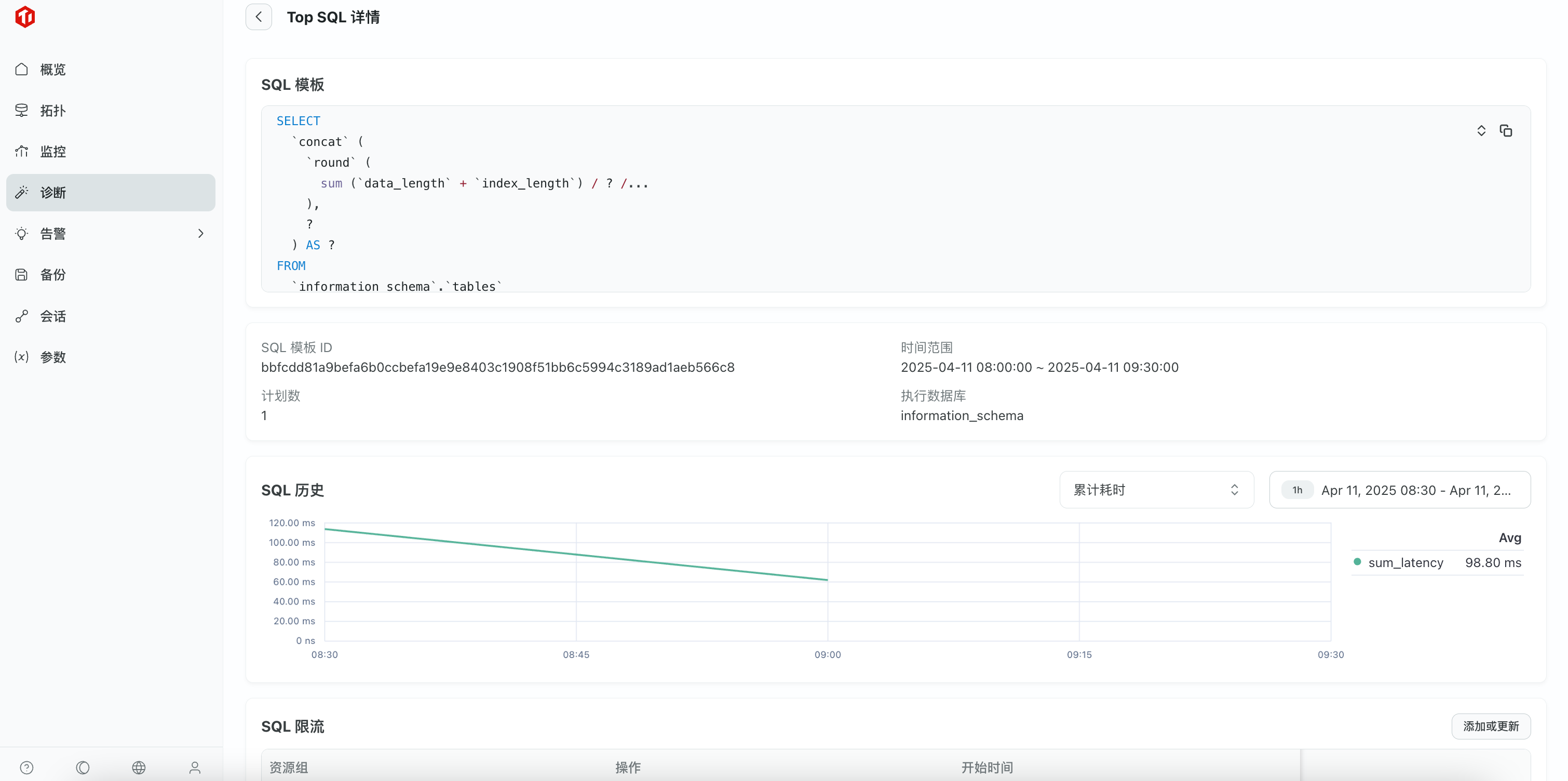Click the red TiDB logo icon

[25, 17]
